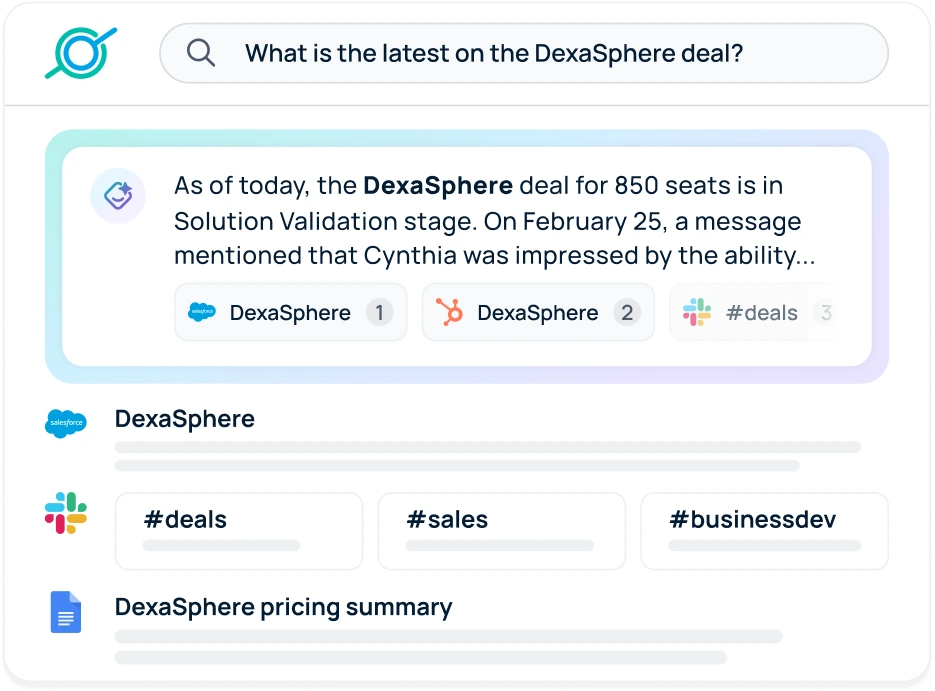Open the #businessdev channel card
Screen dimensions: 935x691
763,530
